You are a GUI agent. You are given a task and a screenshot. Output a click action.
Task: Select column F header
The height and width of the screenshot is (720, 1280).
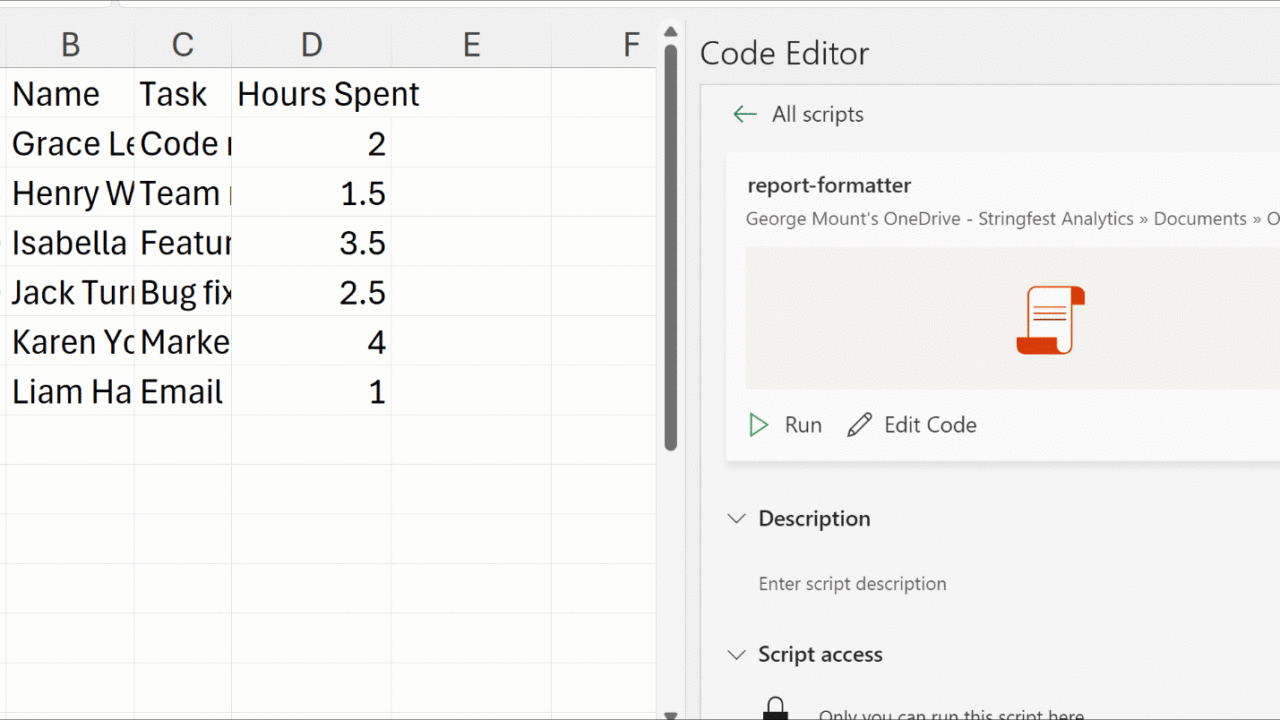coord(631,45)
